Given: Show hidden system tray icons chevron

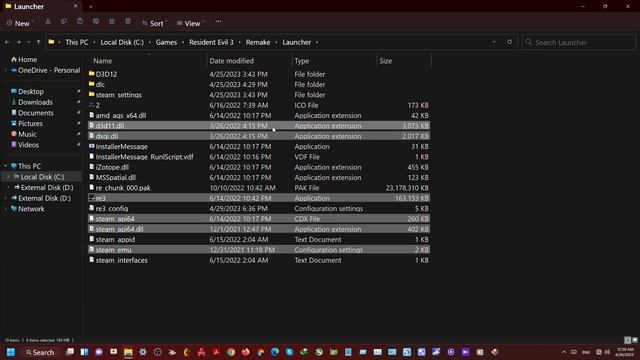Looking at the screenshot, I should [564, 352].
